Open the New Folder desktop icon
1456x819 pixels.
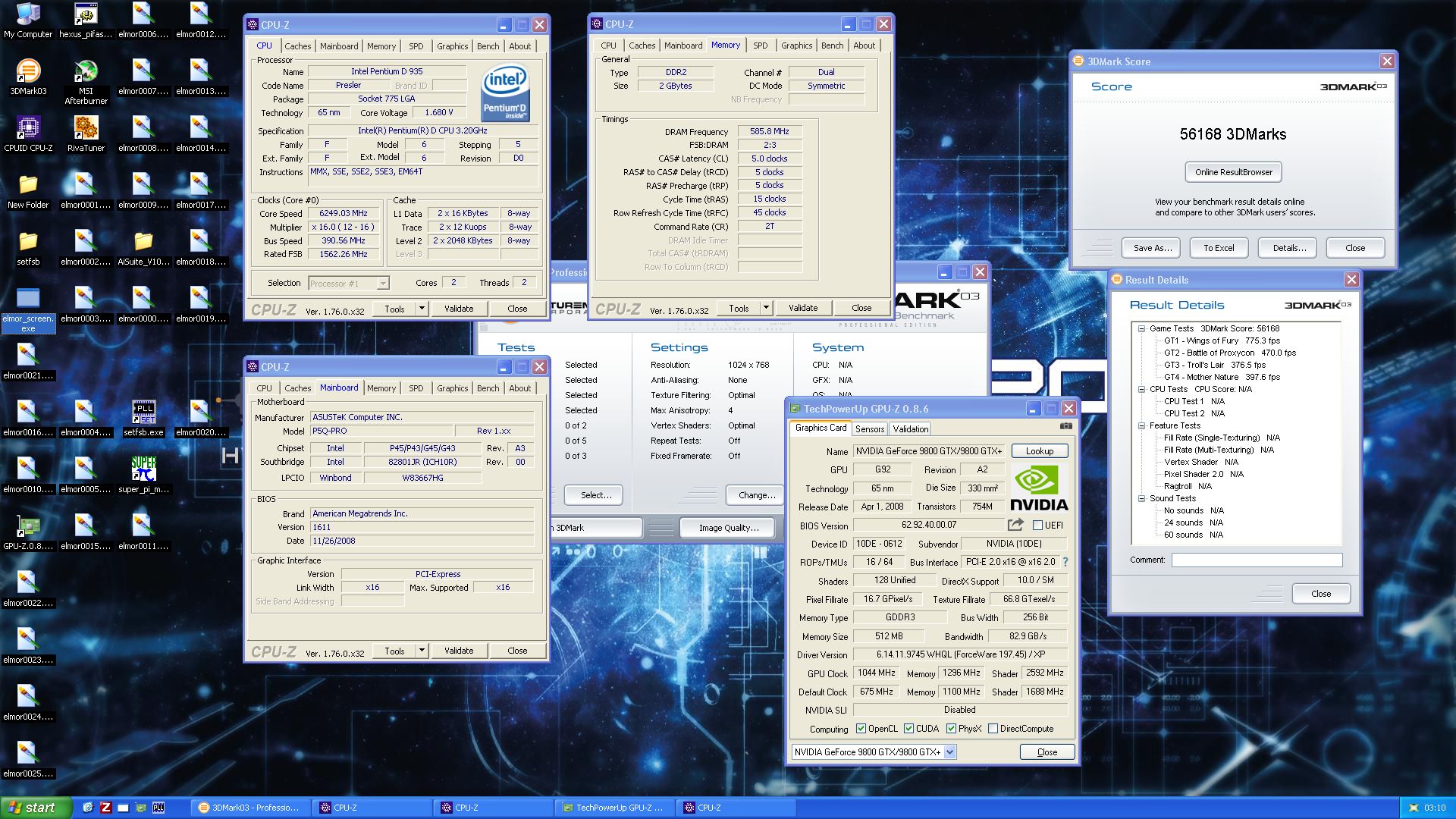click(x=28, y=192)
